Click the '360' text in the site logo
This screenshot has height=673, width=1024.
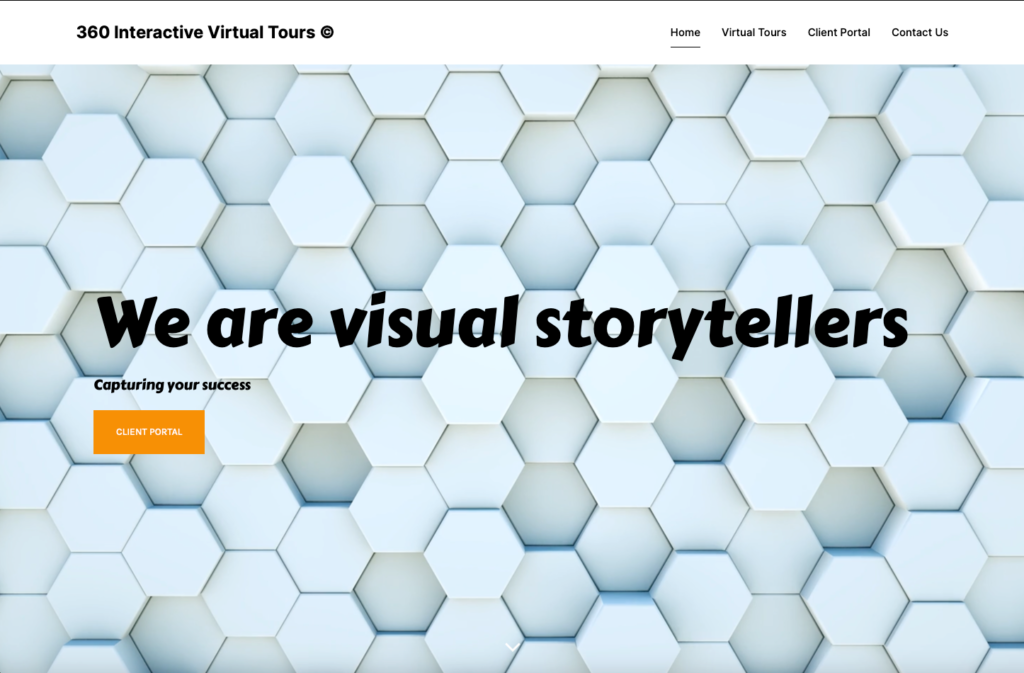coord(93,32)
